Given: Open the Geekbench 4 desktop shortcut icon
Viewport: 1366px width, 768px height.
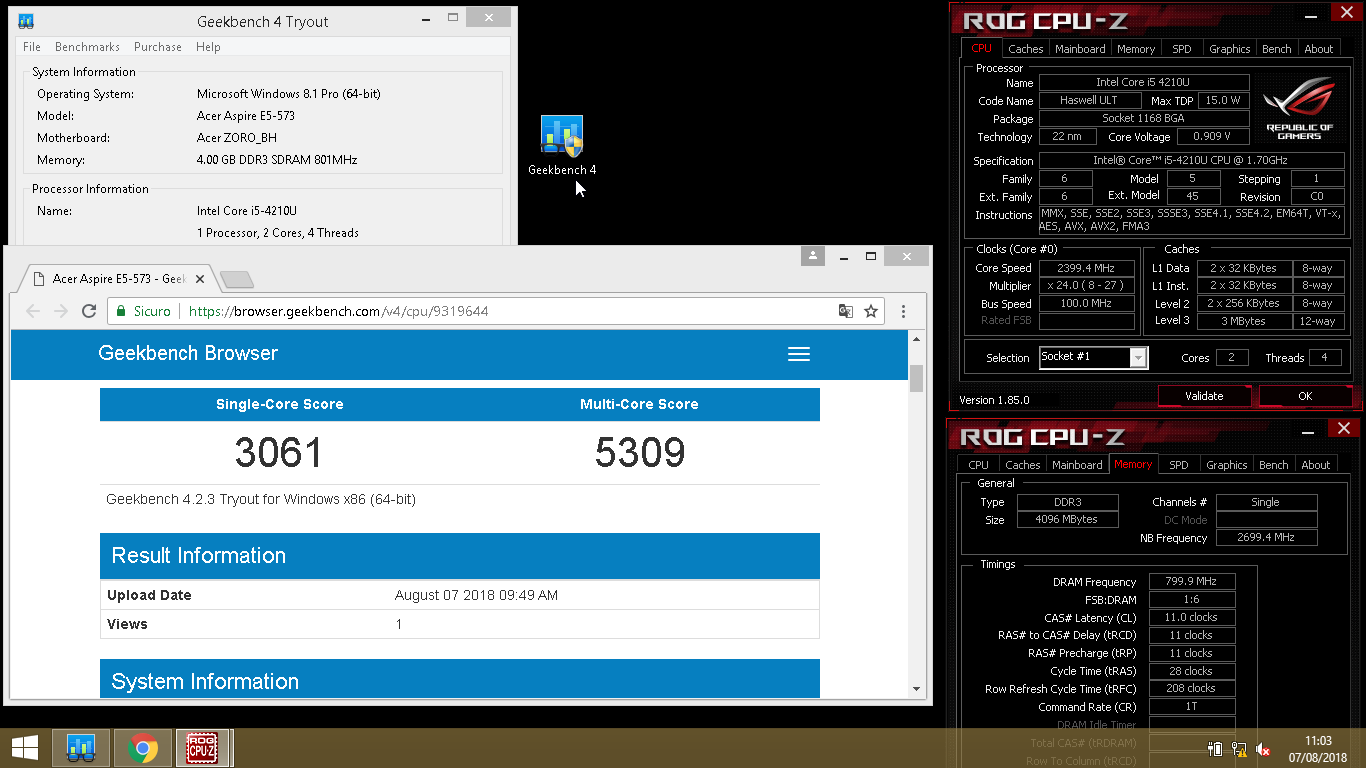Looking at the screenshot, I should click(562, 136).
